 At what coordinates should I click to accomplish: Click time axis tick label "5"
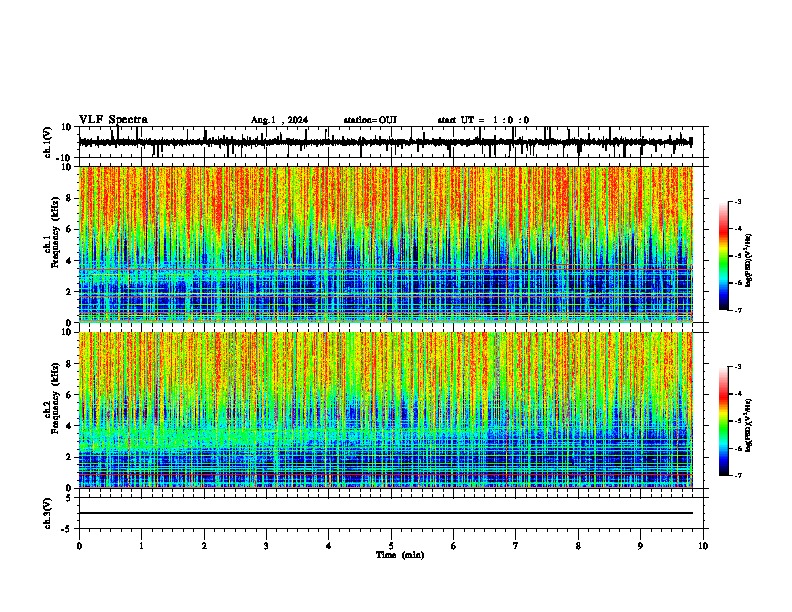(391, 546)
